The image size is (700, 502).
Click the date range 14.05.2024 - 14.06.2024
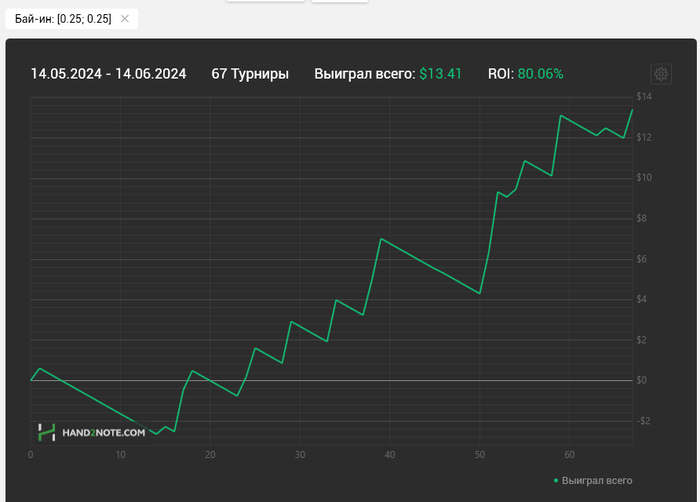pos(108,74)
